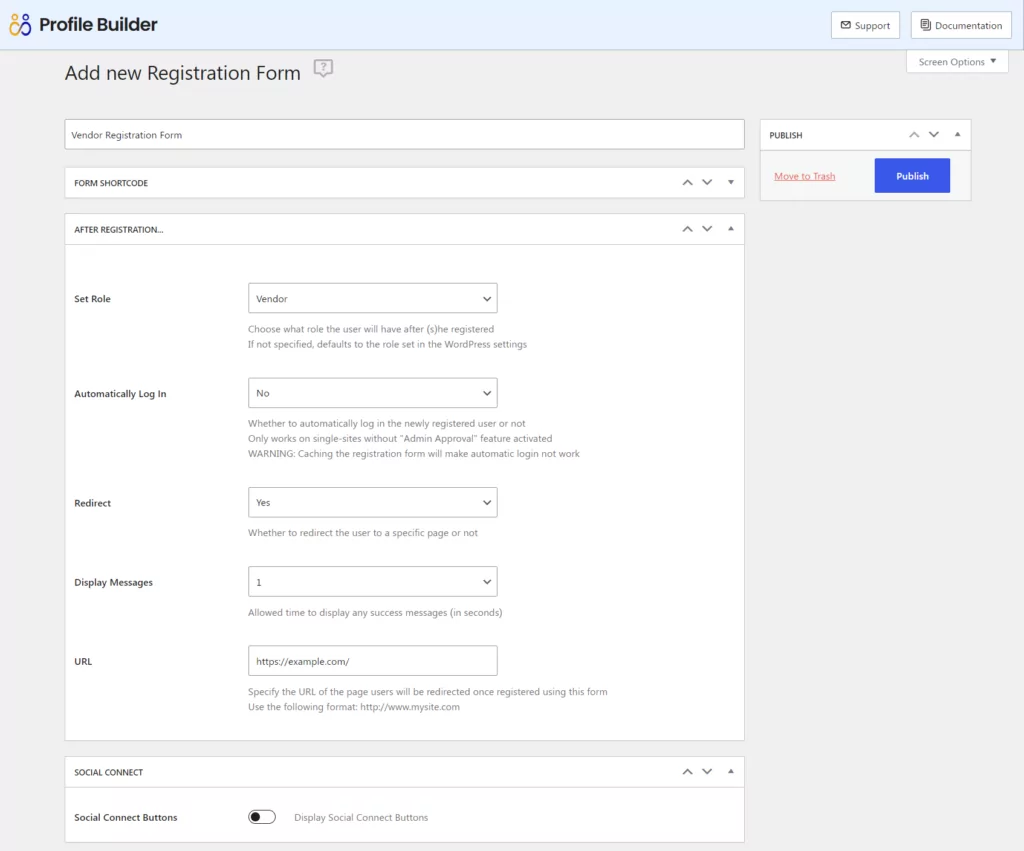The height and width of the screenshot is (851, 1024).
Task: Move Form Shortcode panel down
Action: [707, 183]
